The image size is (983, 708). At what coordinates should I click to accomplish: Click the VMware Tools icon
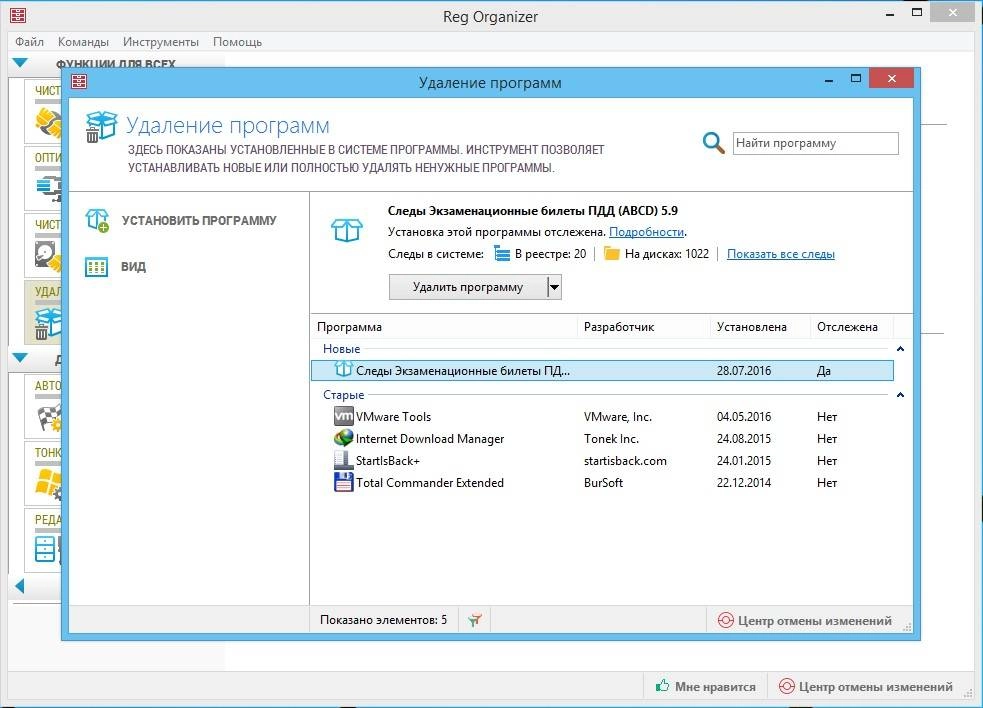click(344, 416)
